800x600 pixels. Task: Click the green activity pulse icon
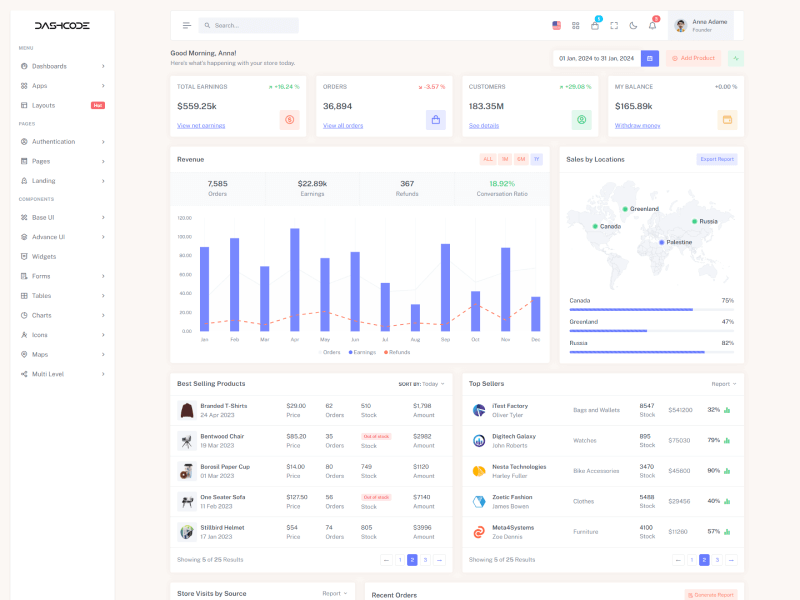pyautogui.click(x=735, y=58)
